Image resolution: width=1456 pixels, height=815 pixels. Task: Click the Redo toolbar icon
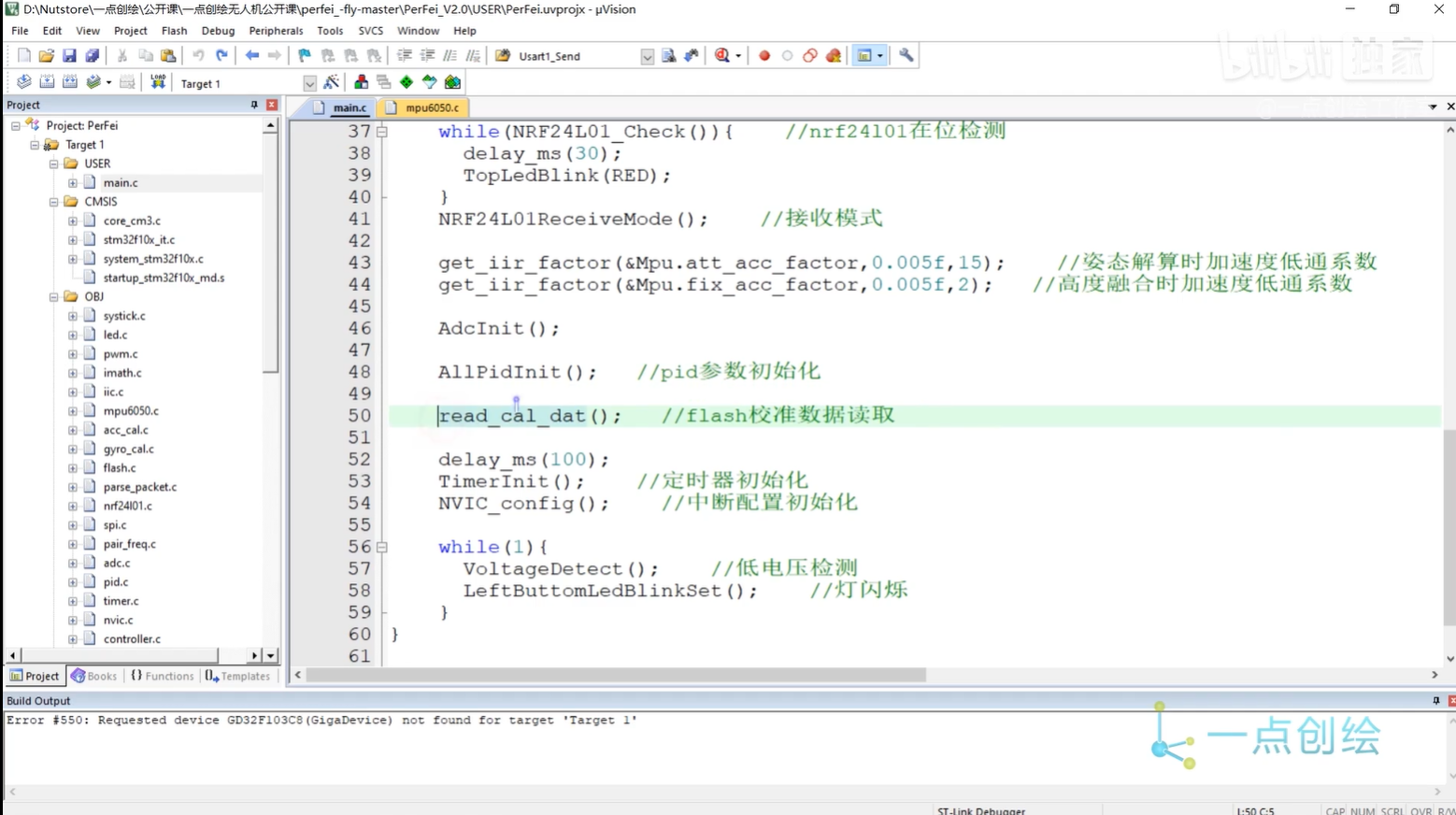click(221, 56)
